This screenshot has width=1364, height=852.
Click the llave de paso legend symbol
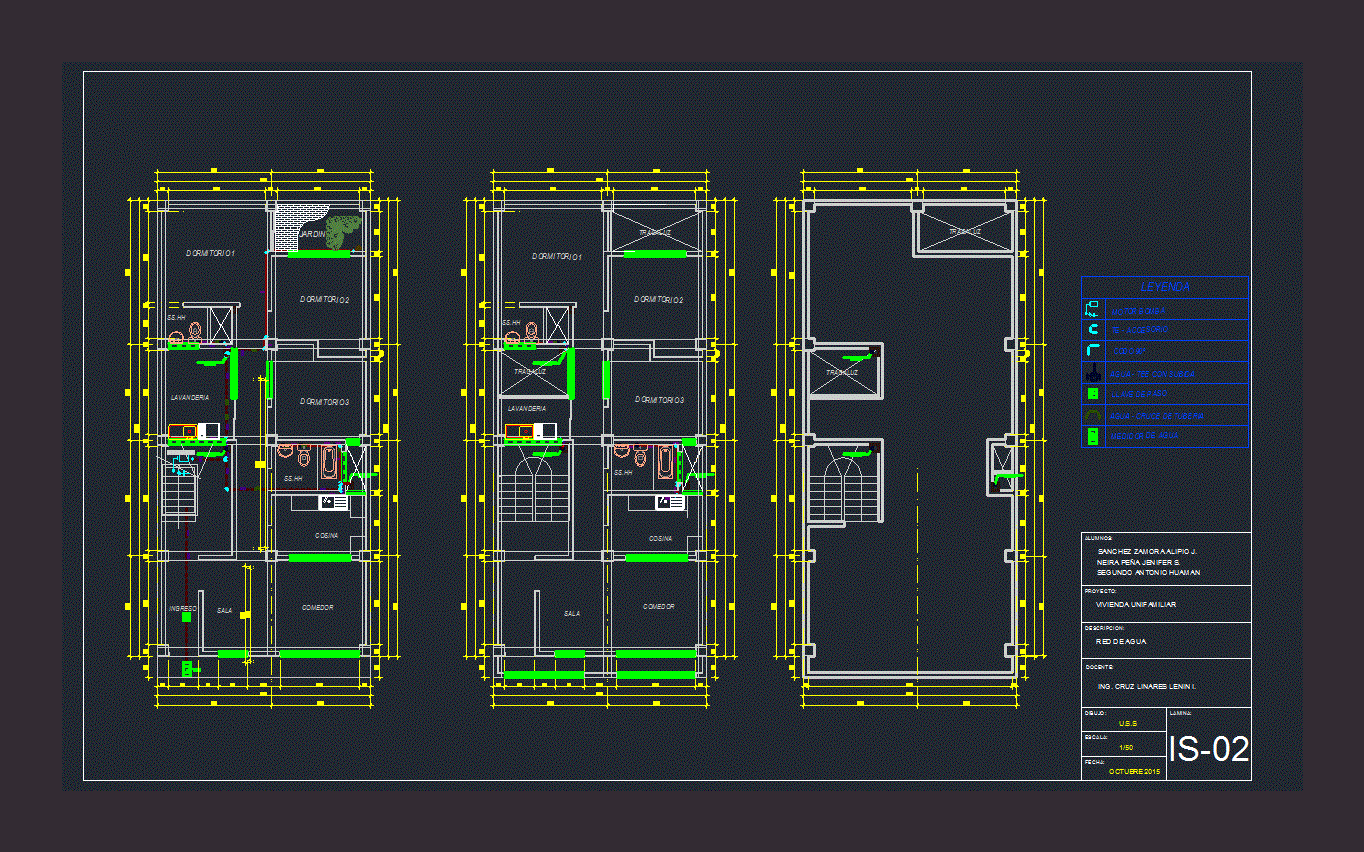(1093, 394)
